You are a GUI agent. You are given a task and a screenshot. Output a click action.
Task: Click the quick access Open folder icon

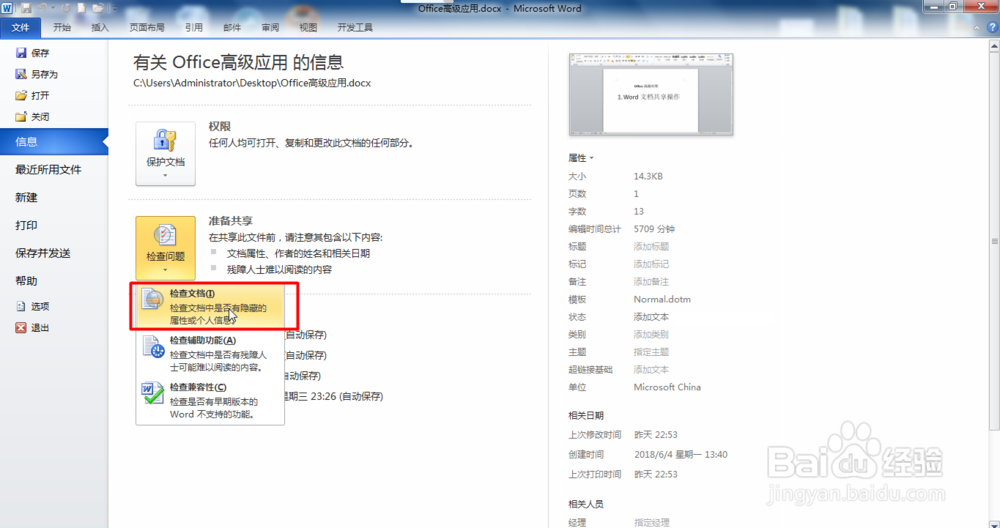click(98, 8)
